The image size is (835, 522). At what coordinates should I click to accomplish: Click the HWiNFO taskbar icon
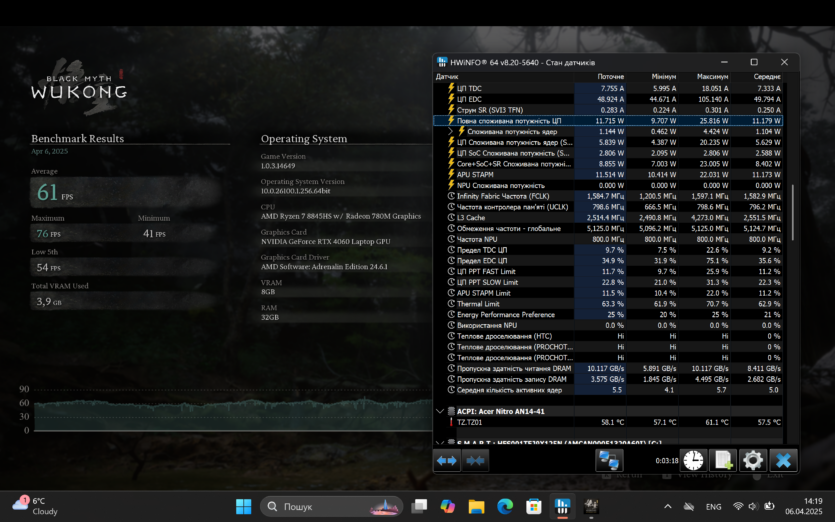(562, 506)
